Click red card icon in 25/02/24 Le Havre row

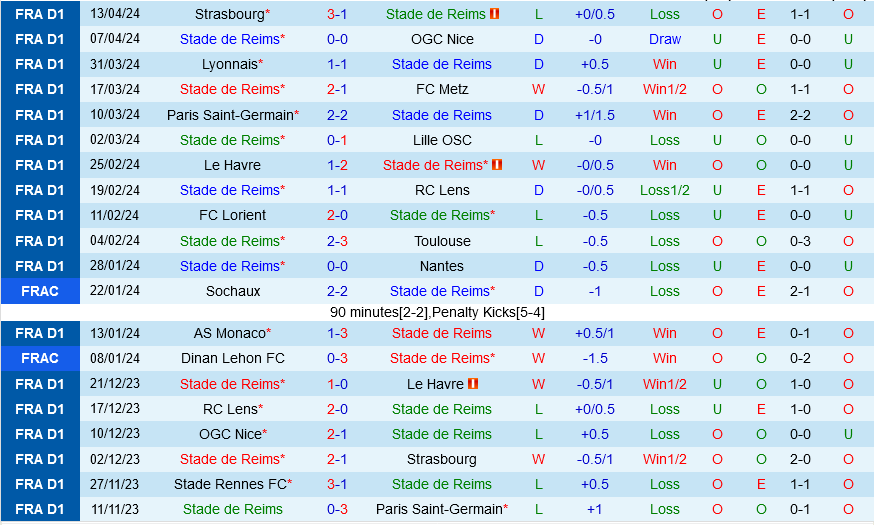click(x=497, y=165)
